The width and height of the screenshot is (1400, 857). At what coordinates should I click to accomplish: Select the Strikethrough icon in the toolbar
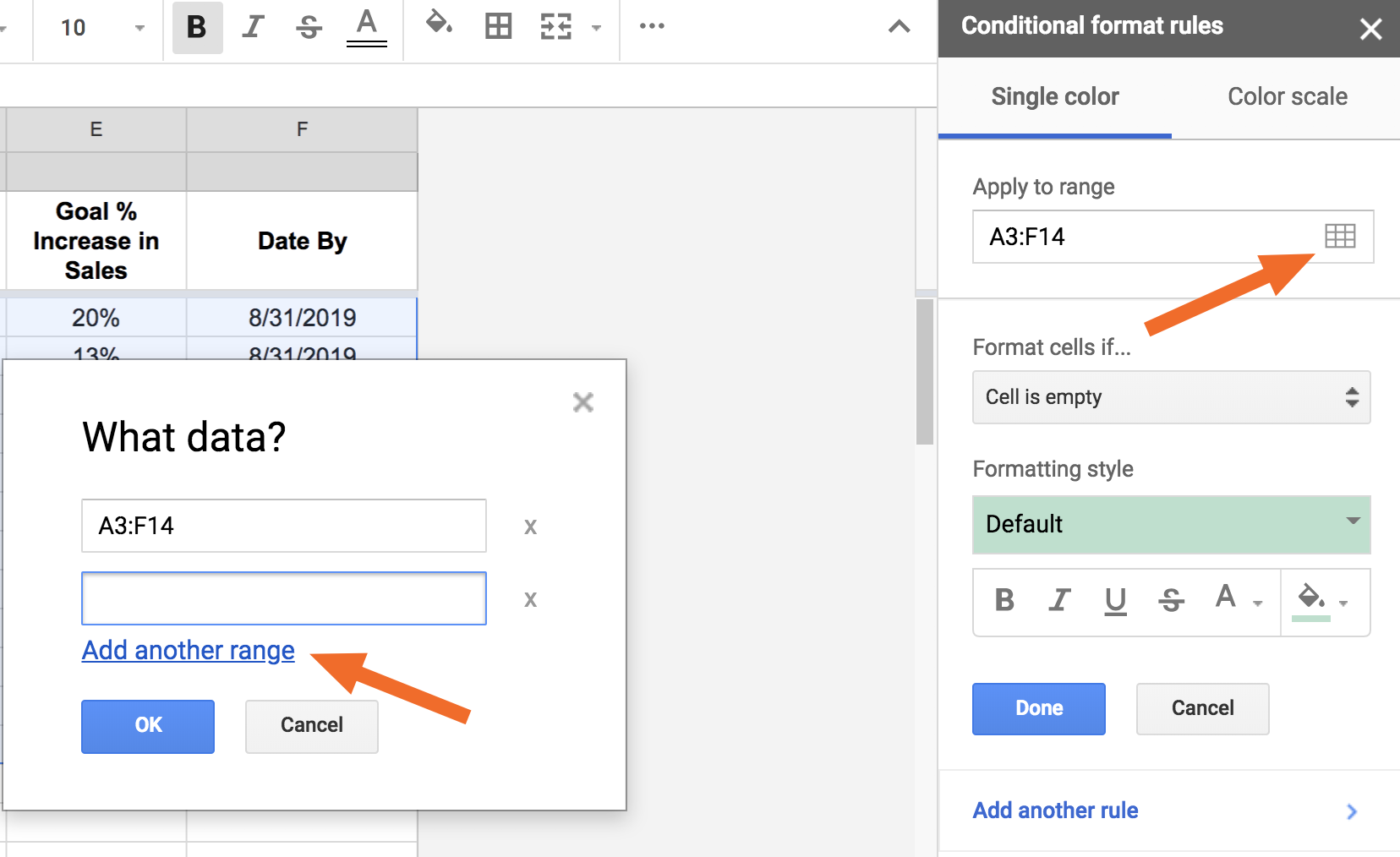(309, 27)
